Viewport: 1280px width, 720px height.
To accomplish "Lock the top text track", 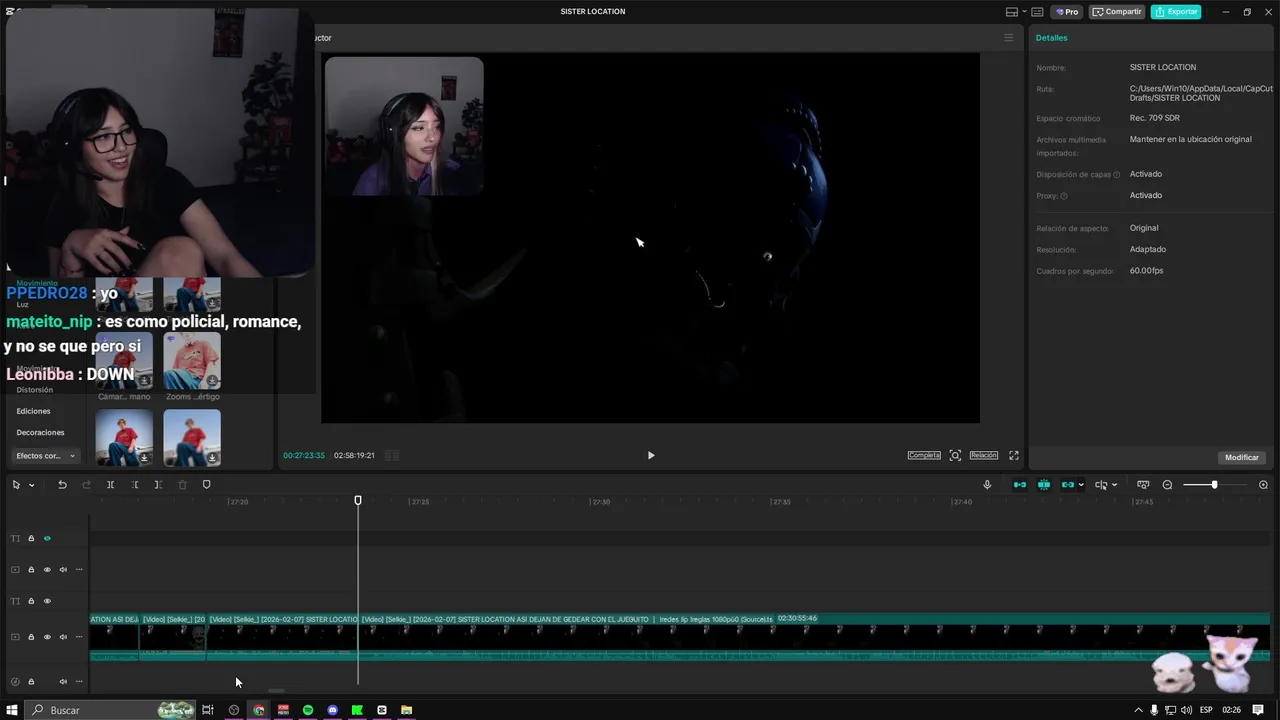I will (x=31, y=538).
